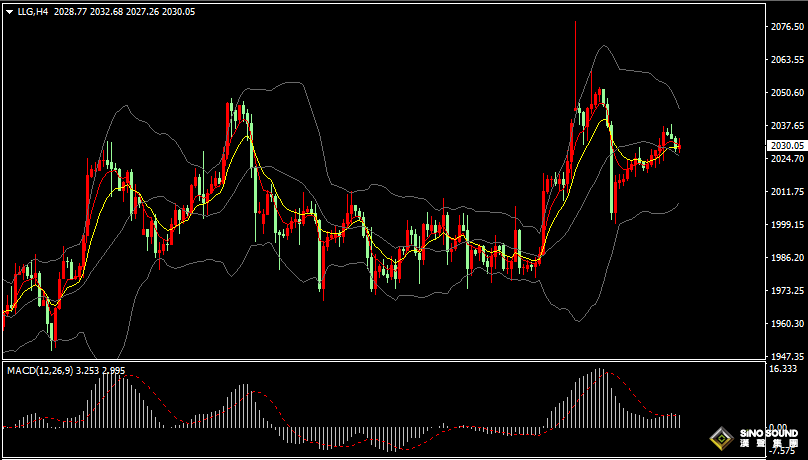Click the low price 2027.26 in header

point(141,11)
